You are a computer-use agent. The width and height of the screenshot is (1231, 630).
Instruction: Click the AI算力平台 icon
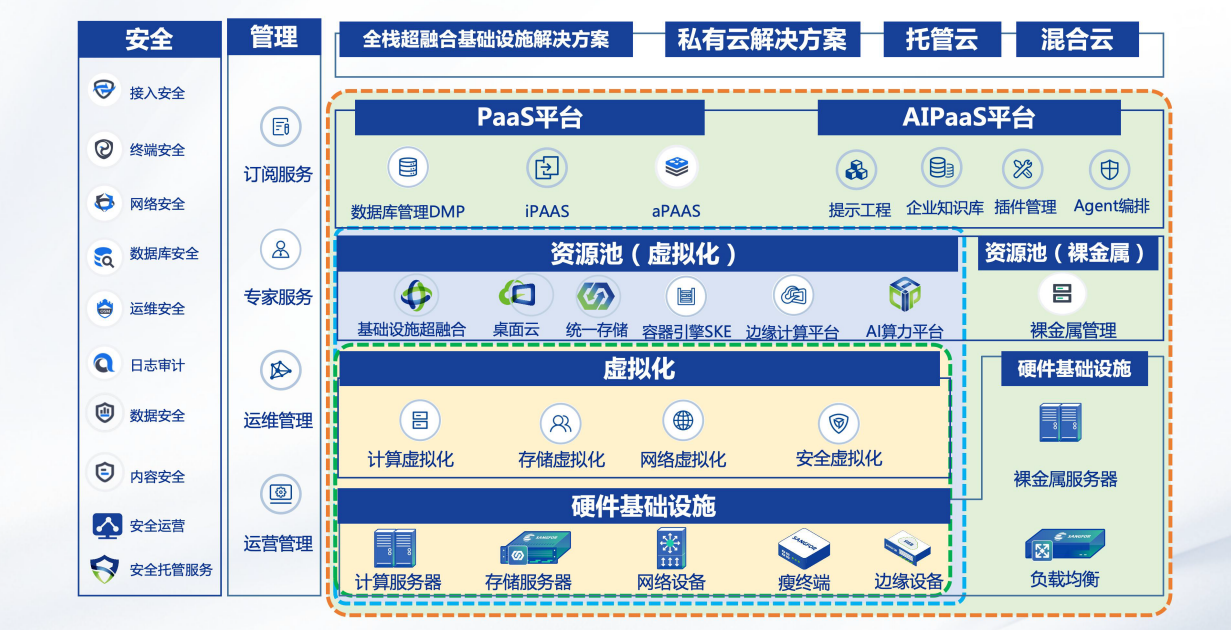pyautogui.click(x=904, y=295)
